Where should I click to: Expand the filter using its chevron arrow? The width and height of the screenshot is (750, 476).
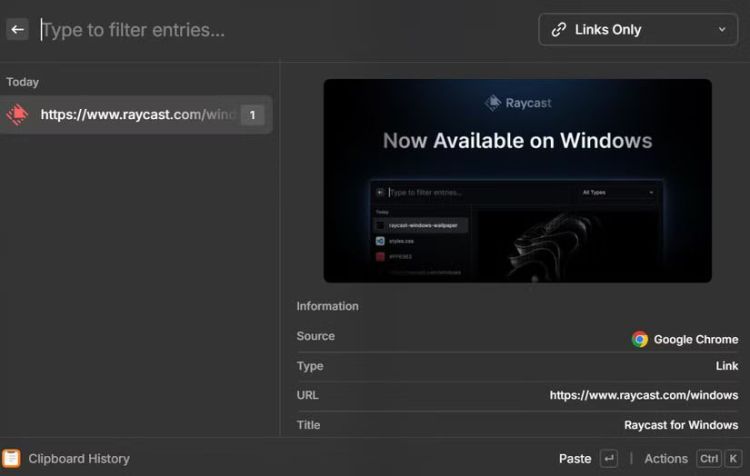click(722, 30)
